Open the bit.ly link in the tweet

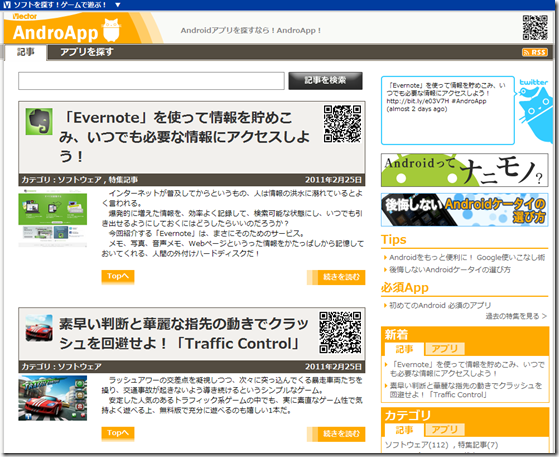418,101
